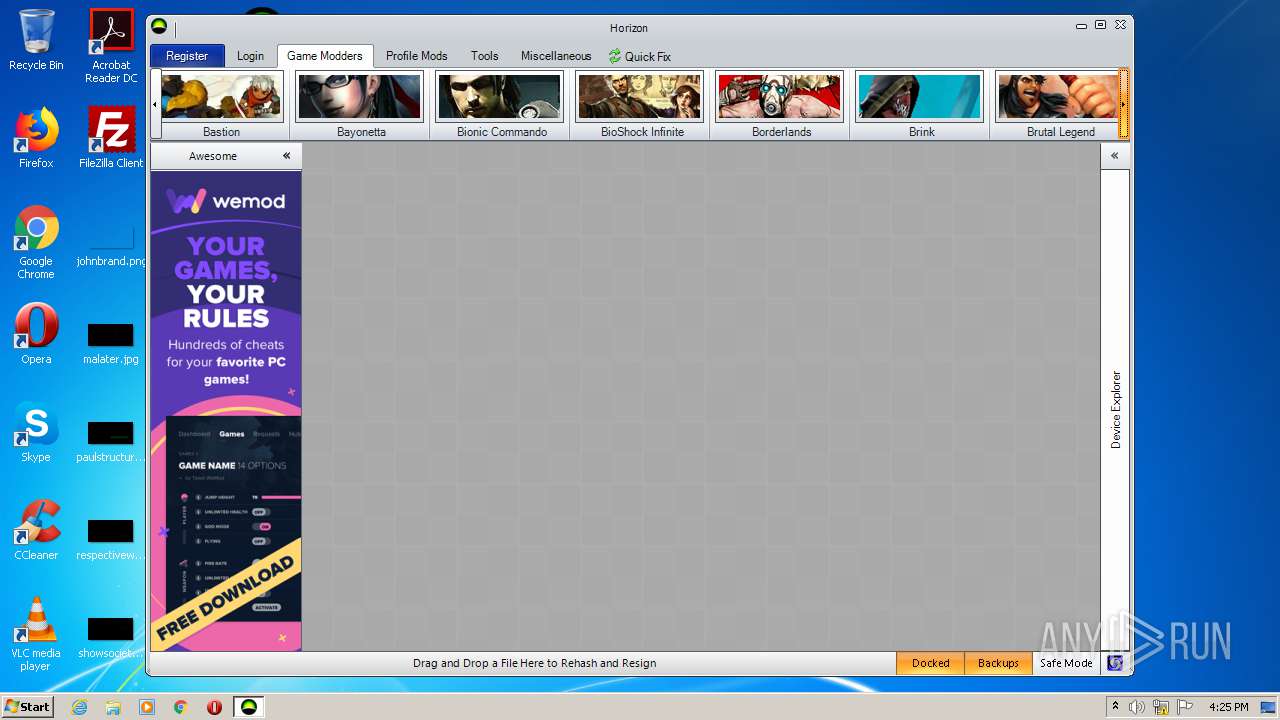
Task: Show hidden system tray icons
Action: pyautogui.click(x=1115, y=707)
